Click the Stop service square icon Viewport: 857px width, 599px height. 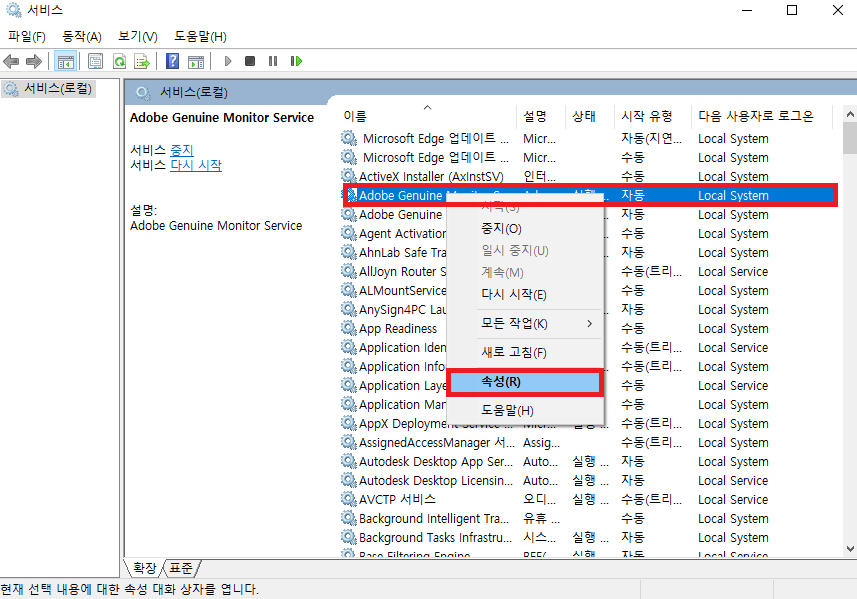coord(250,61)
